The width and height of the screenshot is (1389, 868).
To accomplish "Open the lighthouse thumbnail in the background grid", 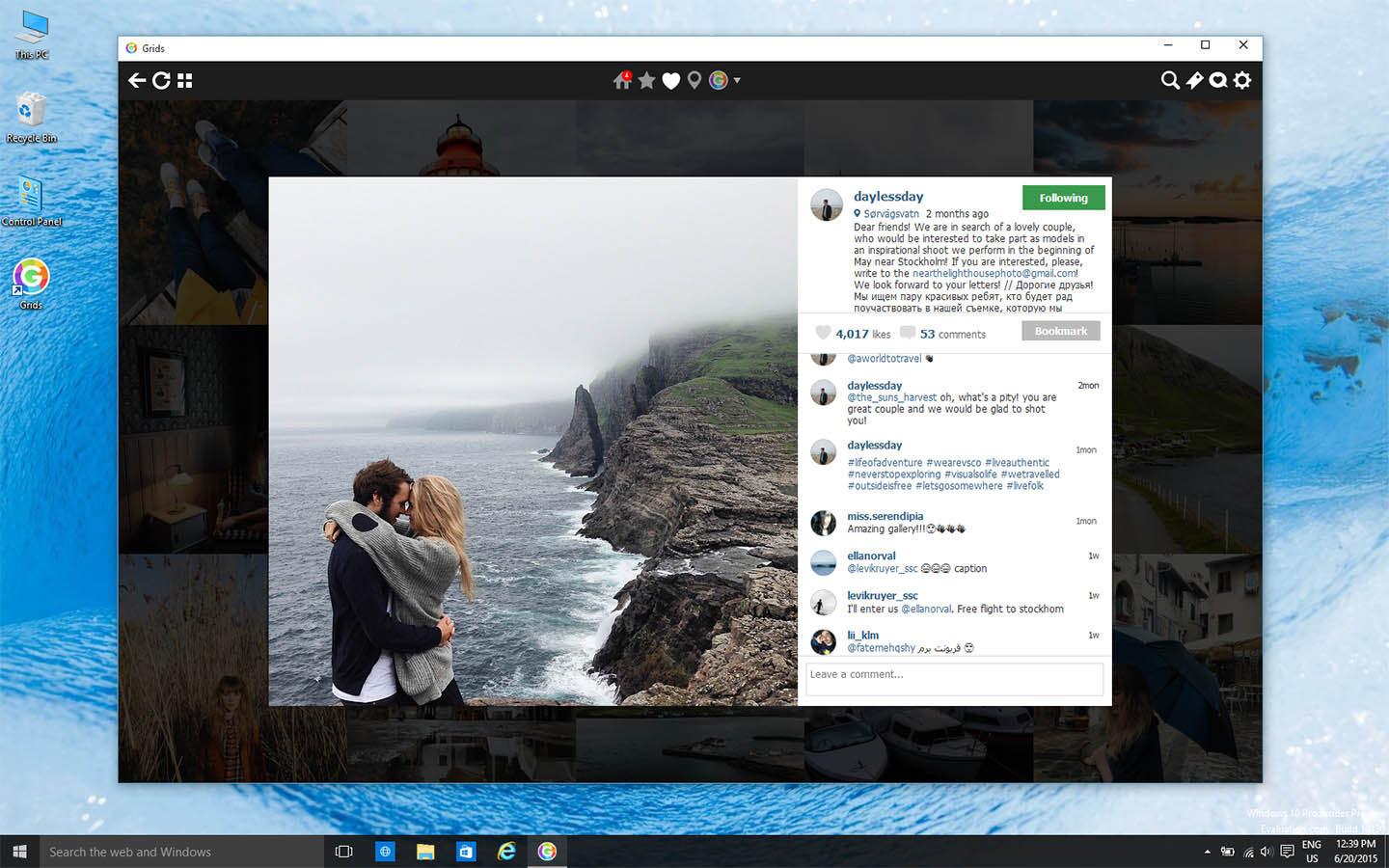I will (x=461, y=140).
